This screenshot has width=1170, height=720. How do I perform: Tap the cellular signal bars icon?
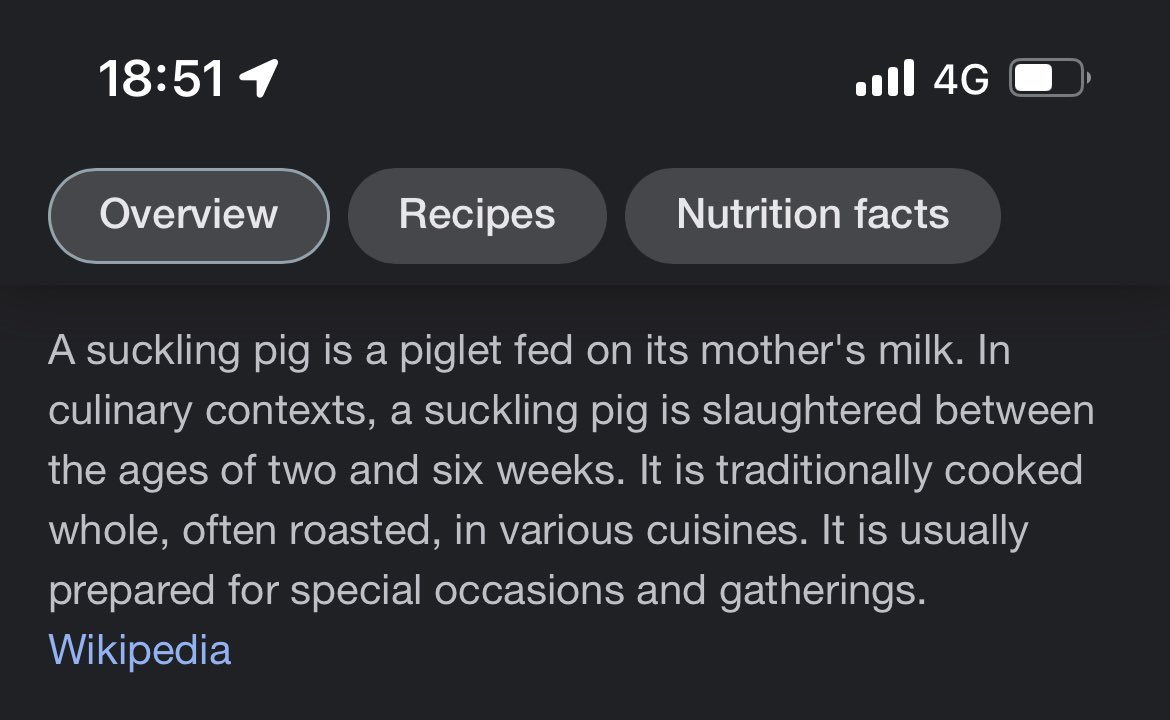[885, 78]
